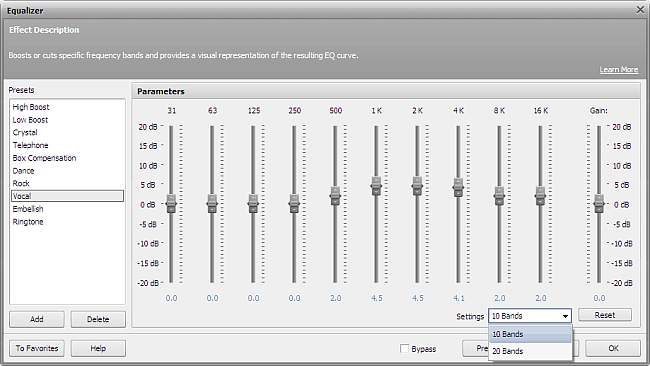Viewport: 650px width, 366px height.
Task: Toggle the Bypass checkbox
Action: pos(405,349)
